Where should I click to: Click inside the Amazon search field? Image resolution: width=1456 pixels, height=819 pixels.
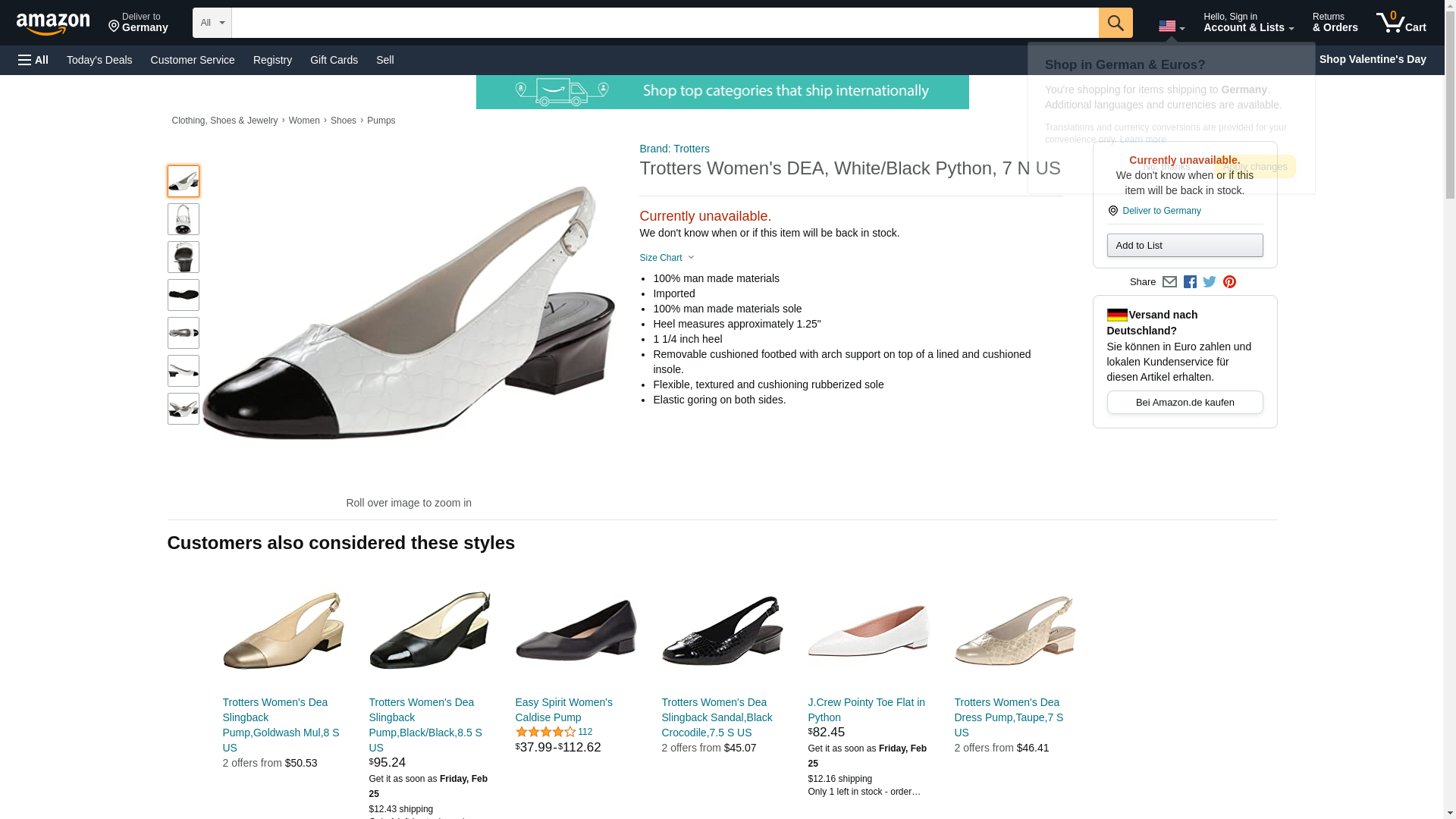665,23
